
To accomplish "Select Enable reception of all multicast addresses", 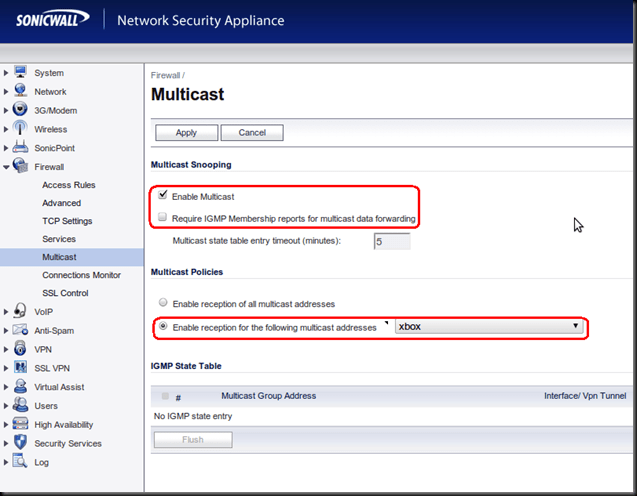I will (x=163, y=303).
